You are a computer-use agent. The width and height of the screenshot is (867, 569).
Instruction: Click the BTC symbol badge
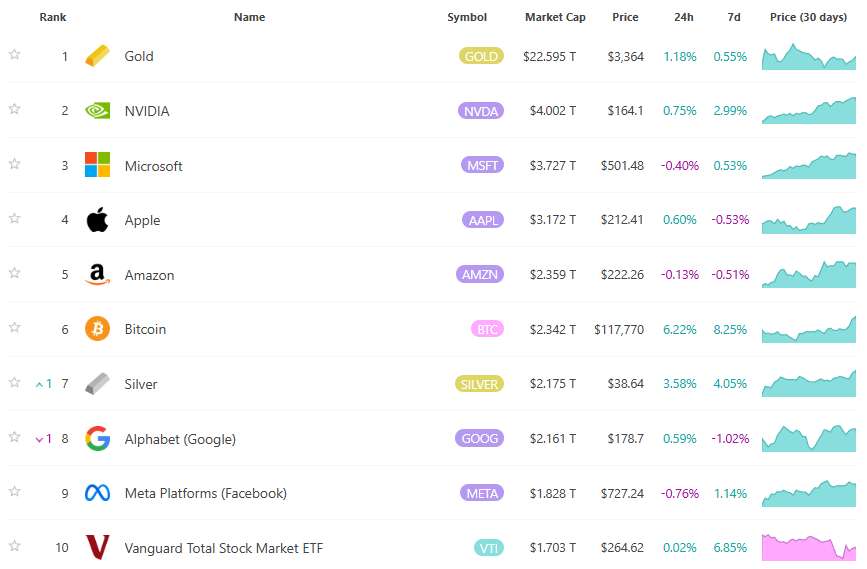(x=487, y=329)
